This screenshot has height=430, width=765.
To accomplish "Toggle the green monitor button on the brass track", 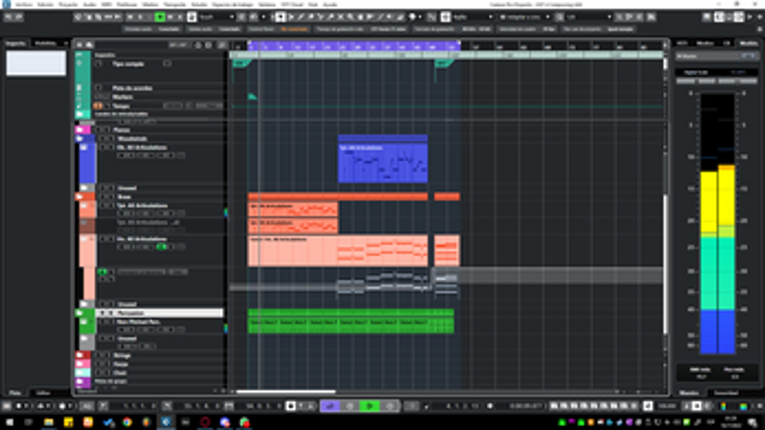I will click(161, 246).
